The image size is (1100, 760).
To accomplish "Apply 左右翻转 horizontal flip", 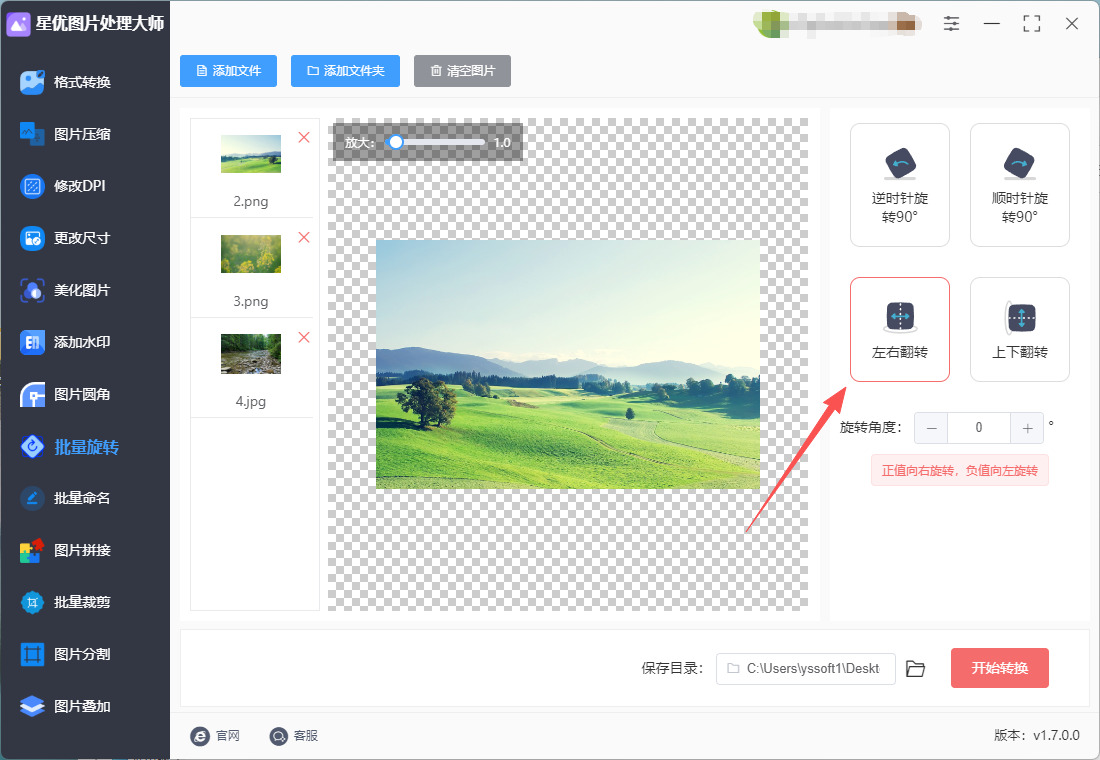I will click(x=900, y=330).
